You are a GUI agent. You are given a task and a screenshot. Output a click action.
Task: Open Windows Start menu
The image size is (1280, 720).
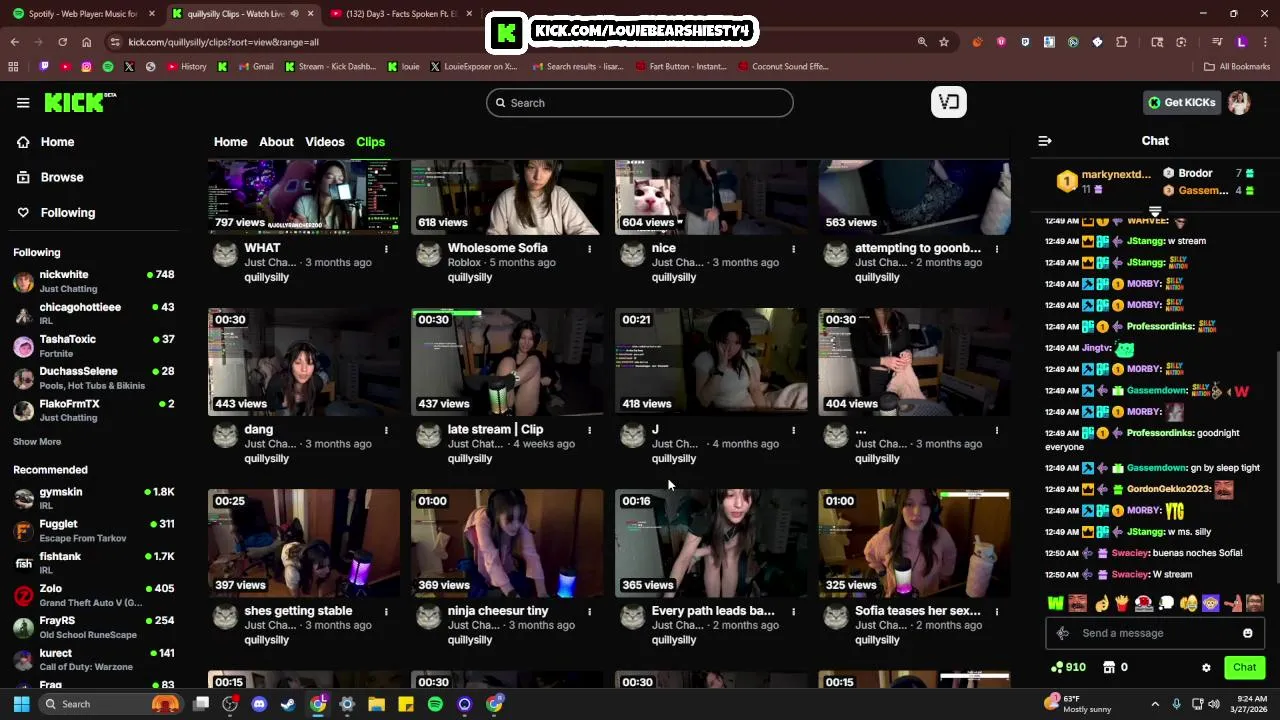[21, 704]
